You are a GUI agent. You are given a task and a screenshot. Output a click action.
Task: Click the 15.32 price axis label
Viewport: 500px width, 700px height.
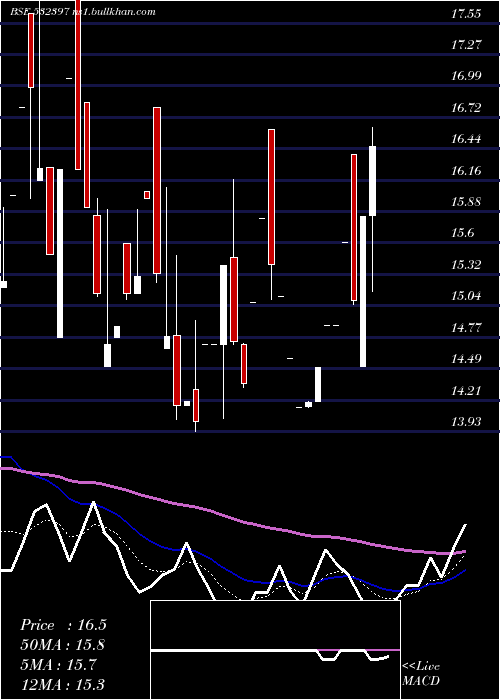point(466,265)
